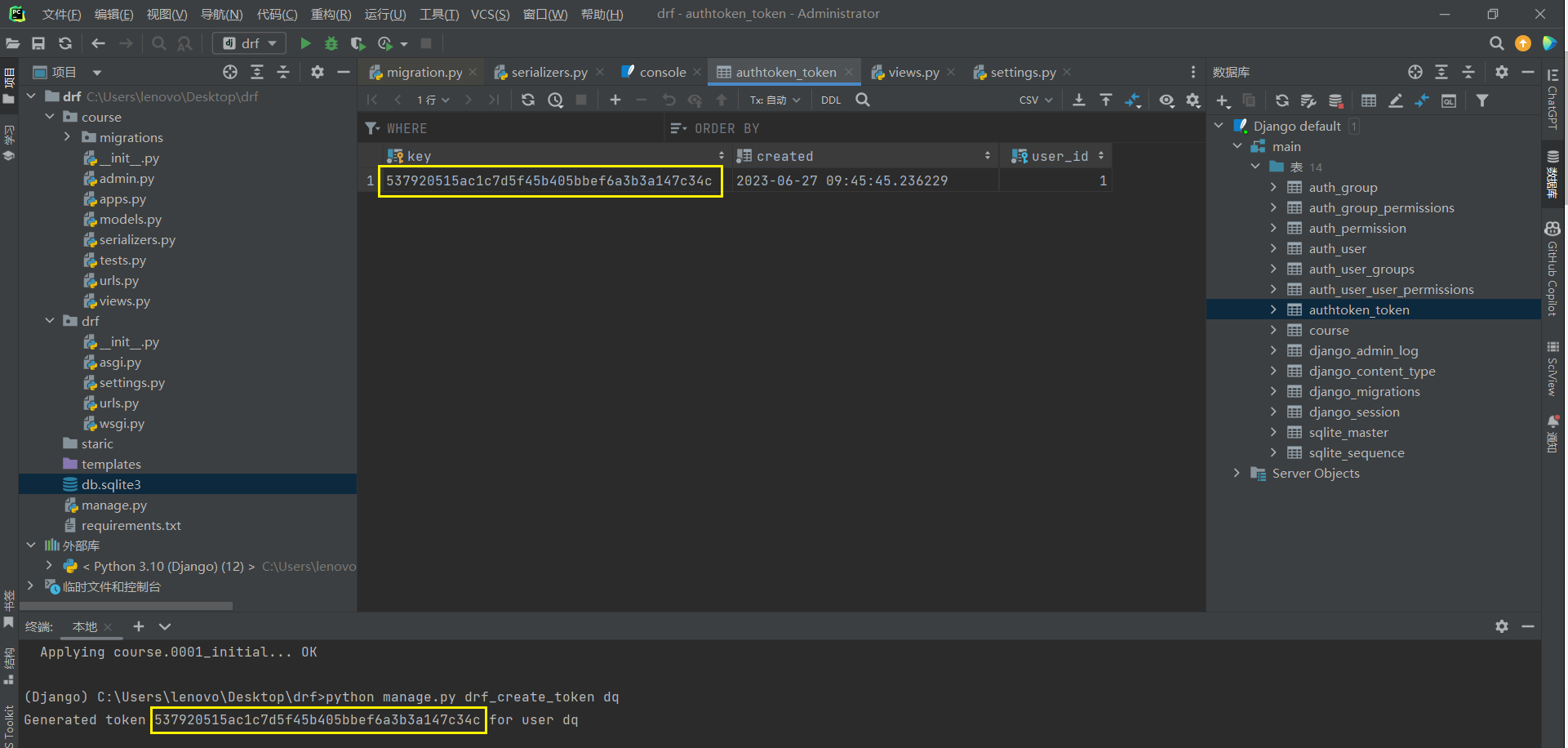Open Project panel settings gear
The height and width of the screenshot is (748, 1568).
318,72
